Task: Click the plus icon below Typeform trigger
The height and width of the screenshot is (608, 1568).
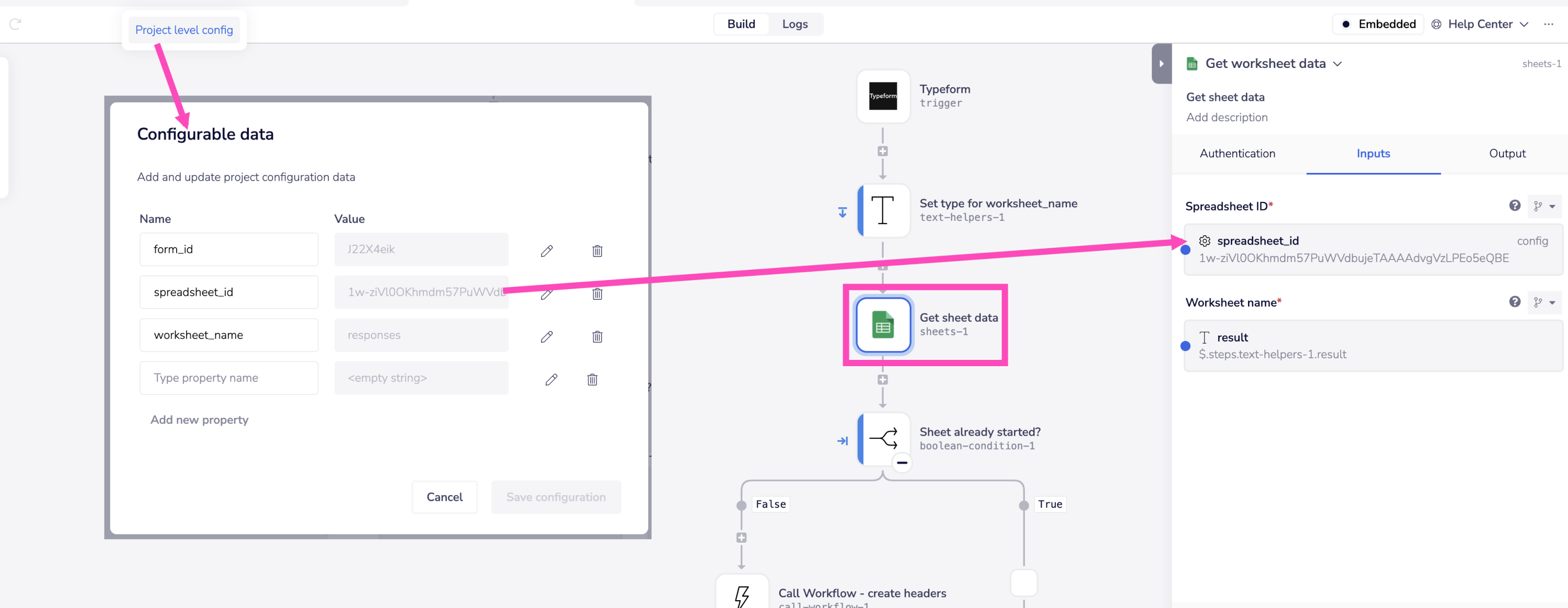Action: pos(882,150)
